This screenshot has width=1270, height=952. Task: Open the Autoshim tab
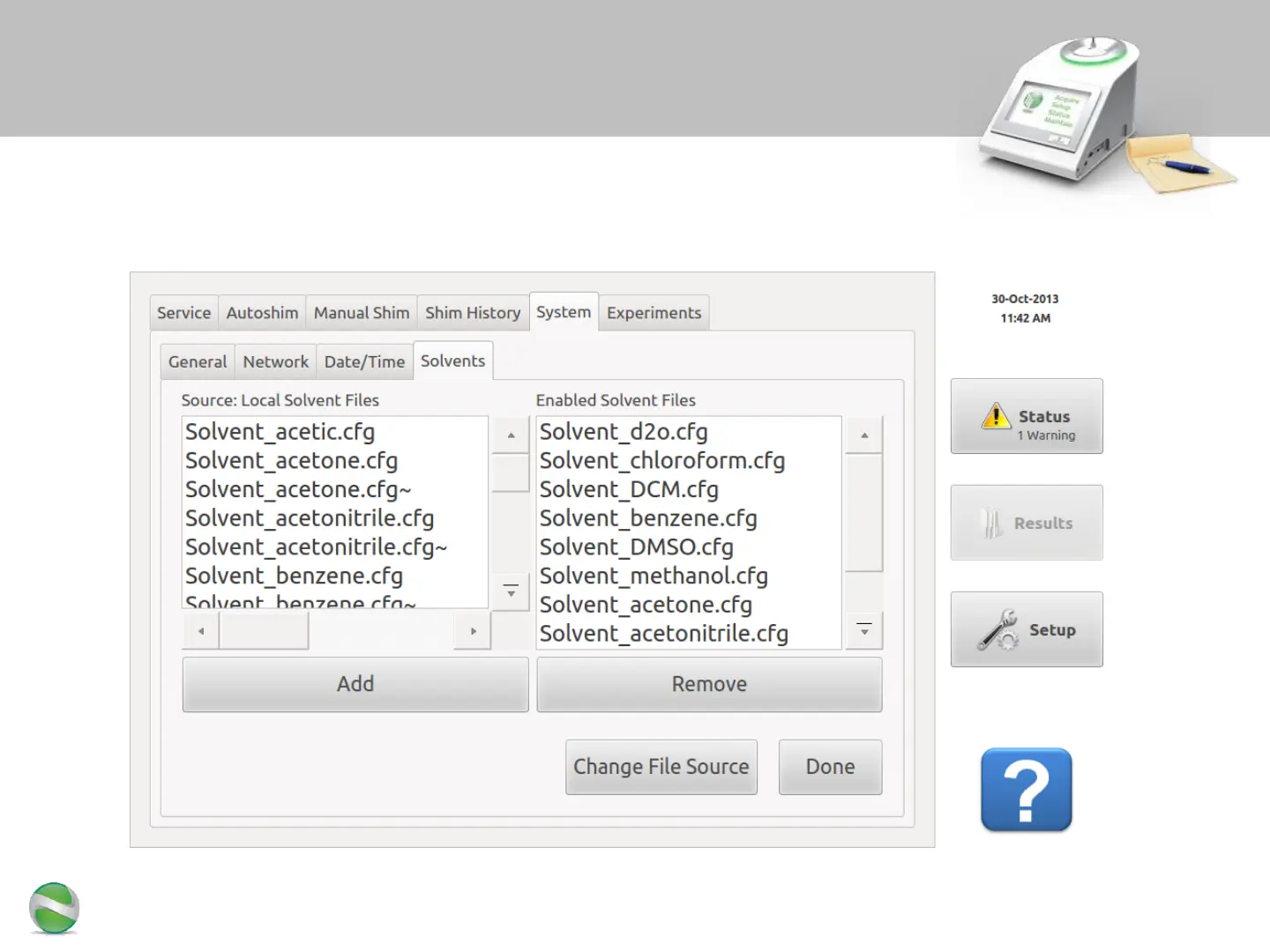tap(262, 313)
